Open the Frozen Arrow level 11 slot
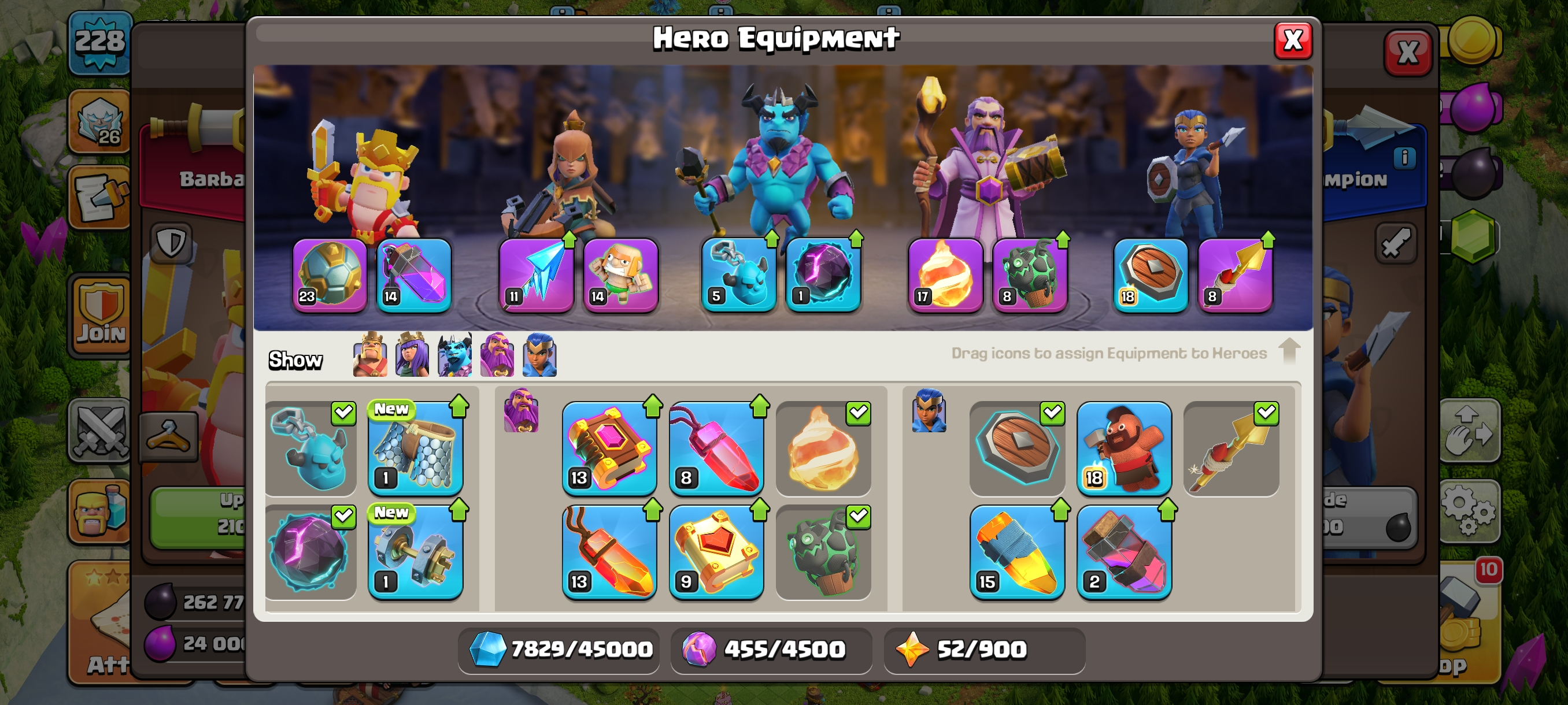 click(x=535, y=275)
